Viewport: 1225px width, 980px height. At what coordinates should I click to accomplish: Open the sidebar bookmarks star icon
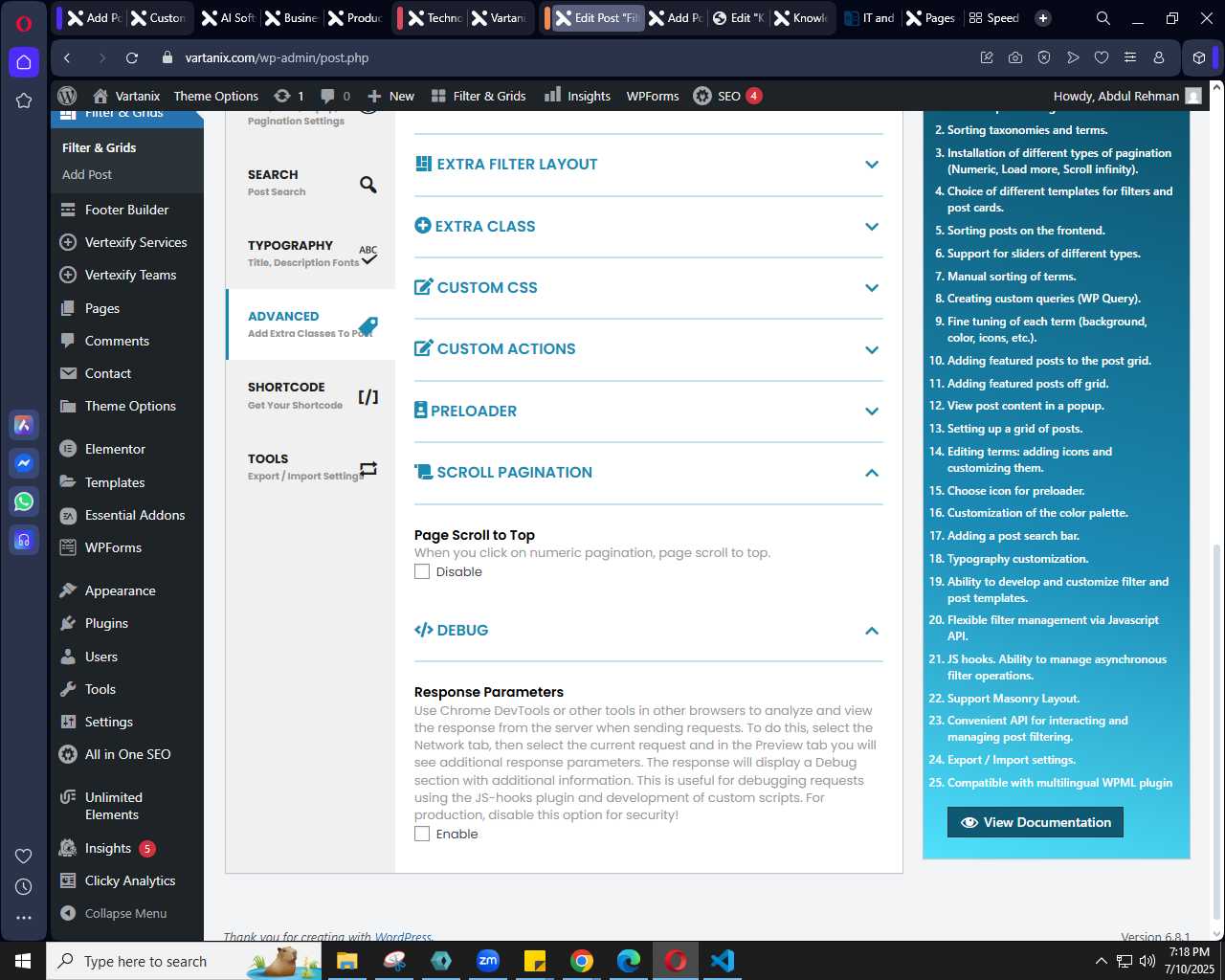[x=24, y=100]
